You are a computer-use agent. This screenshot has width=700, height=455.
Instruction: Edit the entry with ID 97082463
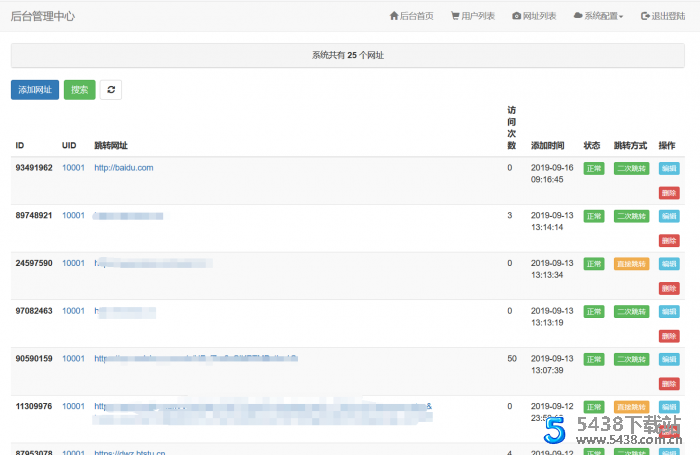[668, 312]
